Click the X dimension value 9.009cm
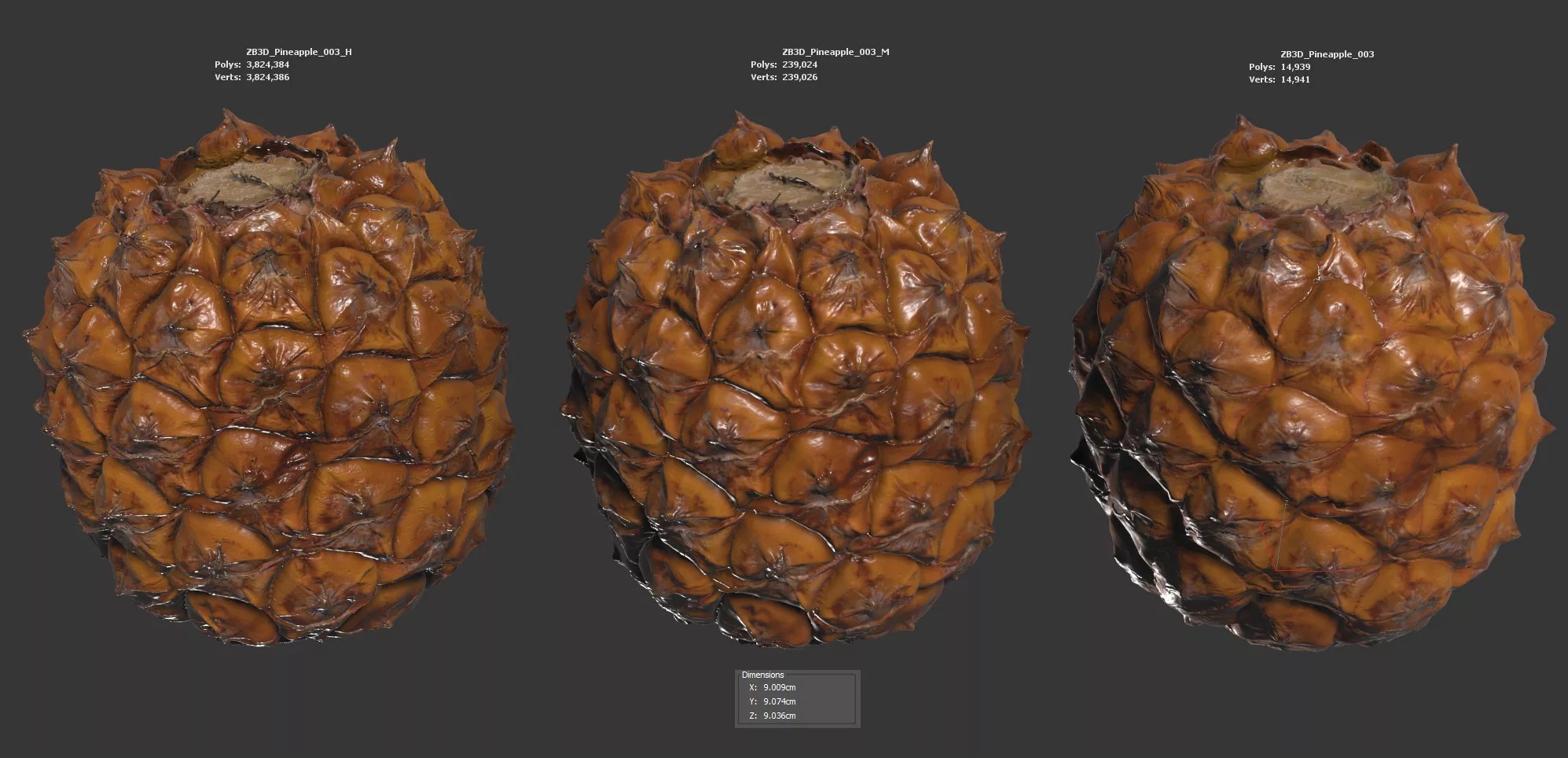 (x=779, y=687)
